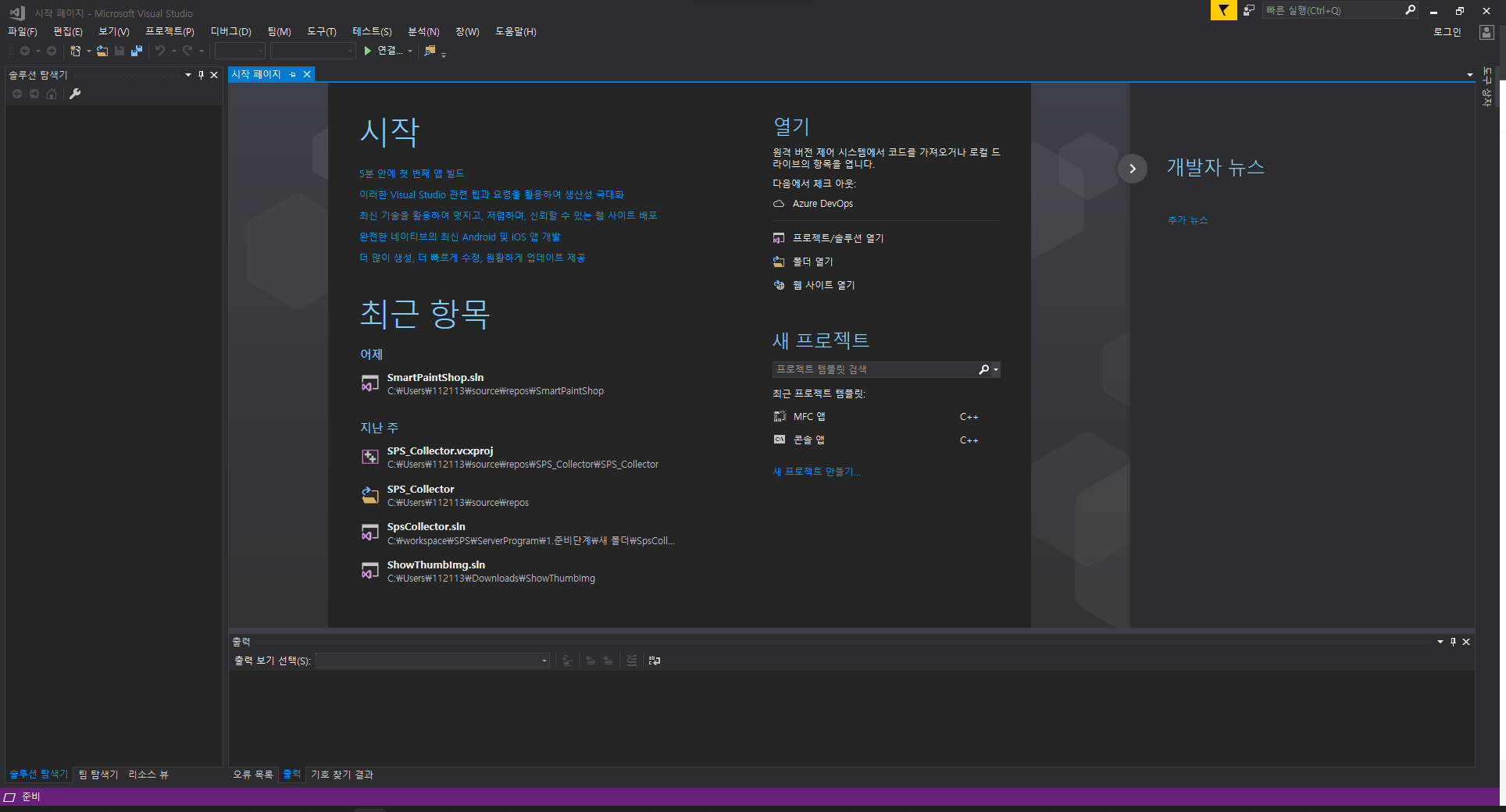Image resolution: width=1506 pixels, height=812 pixels.
Task: Toggle auto-hide pin on the Output panel
Action: 1453,642
